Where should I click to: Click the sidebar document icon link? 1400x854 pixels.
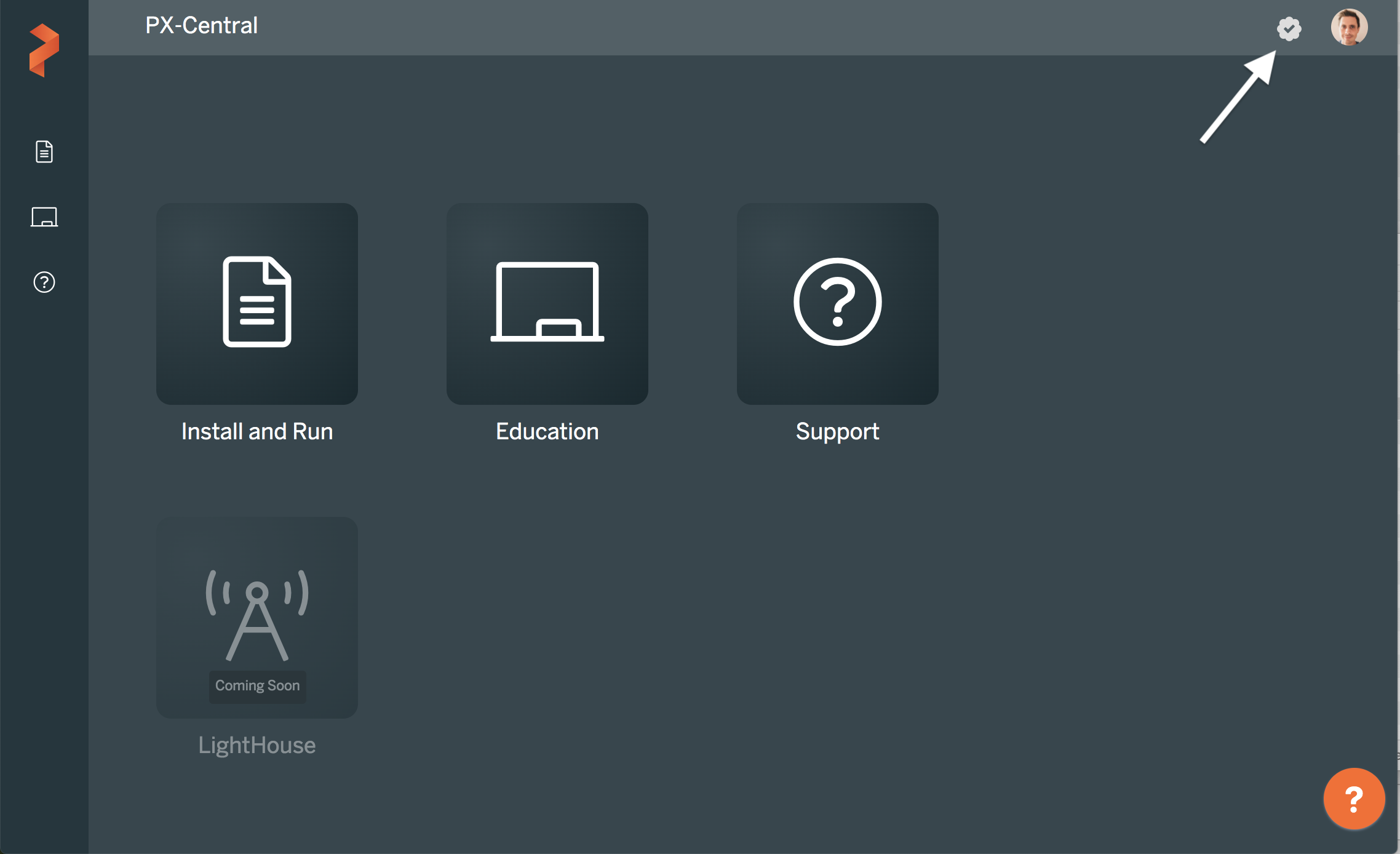44,152
